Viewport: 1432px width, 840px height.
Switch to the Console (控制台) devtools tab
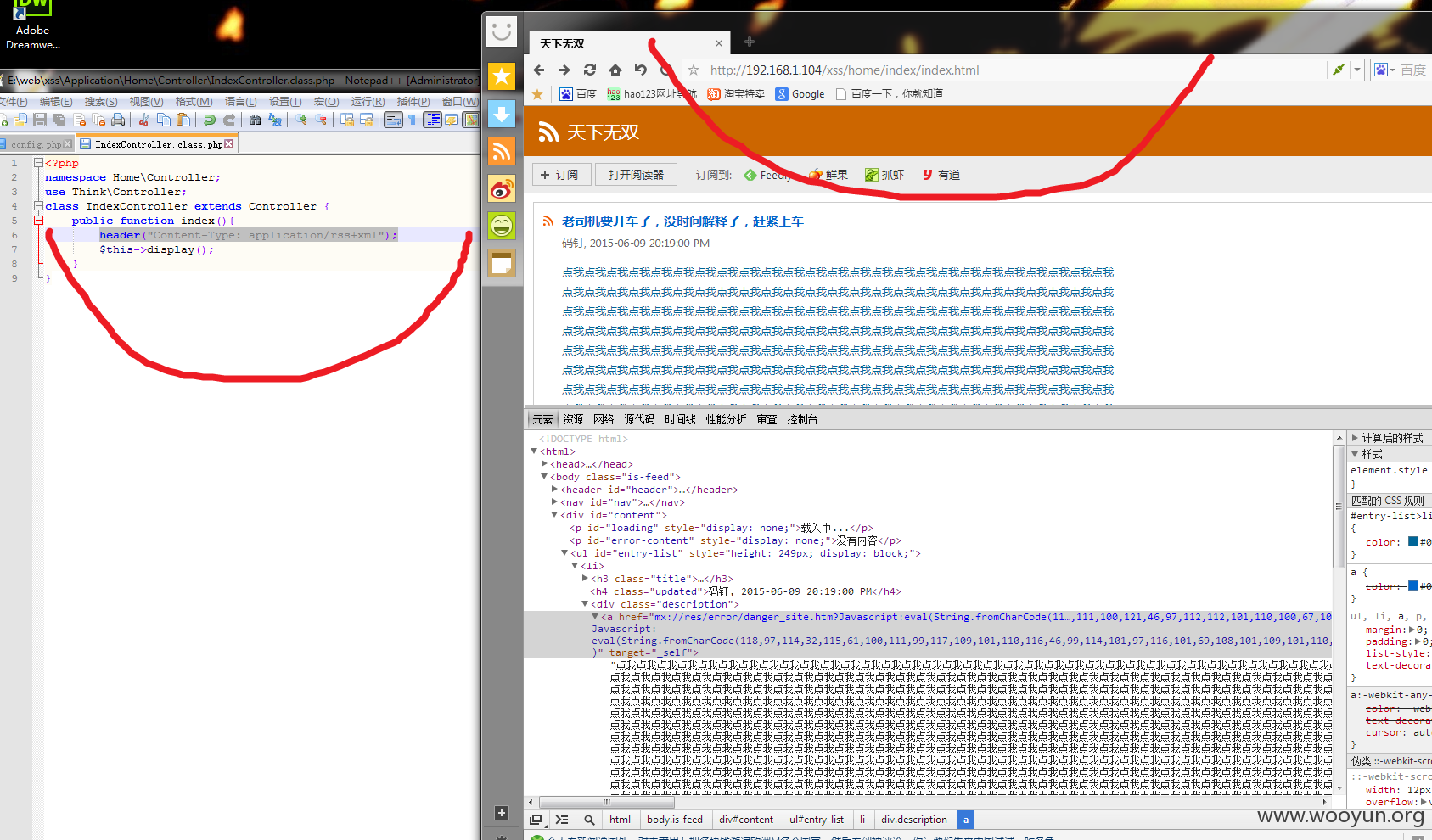pos(802,419)
